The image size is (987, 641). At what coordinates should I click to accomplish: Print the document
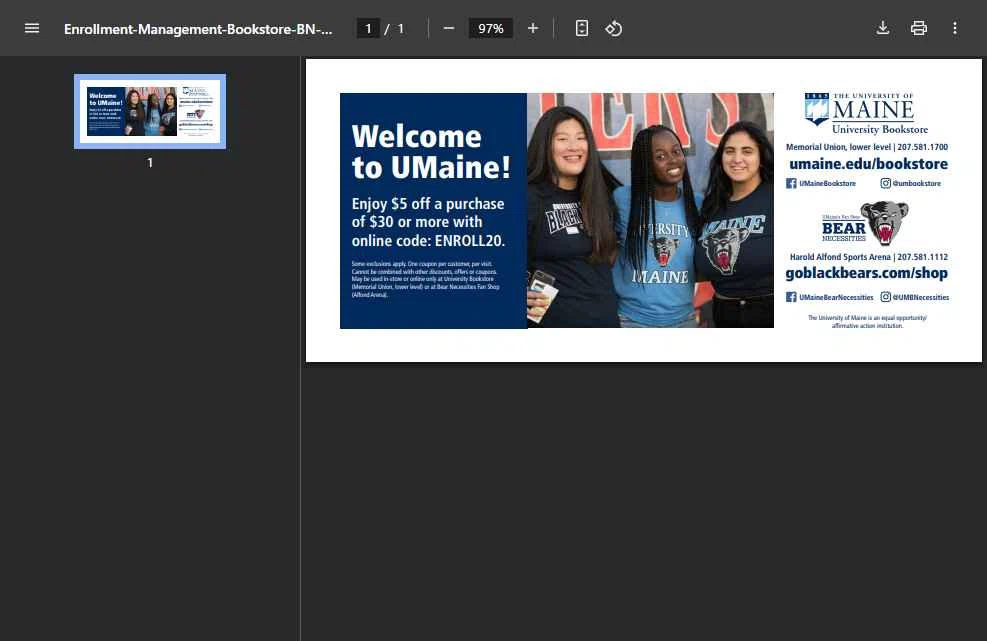(x=918, y=28)
